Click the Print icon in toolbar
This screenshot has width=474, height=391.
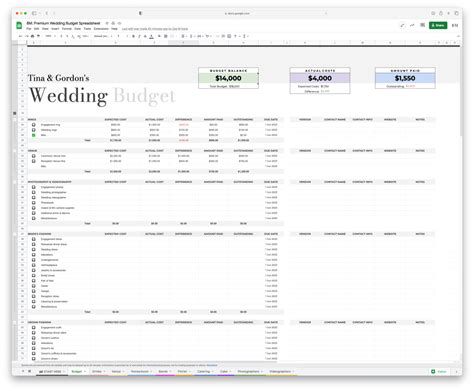point(32,36)
